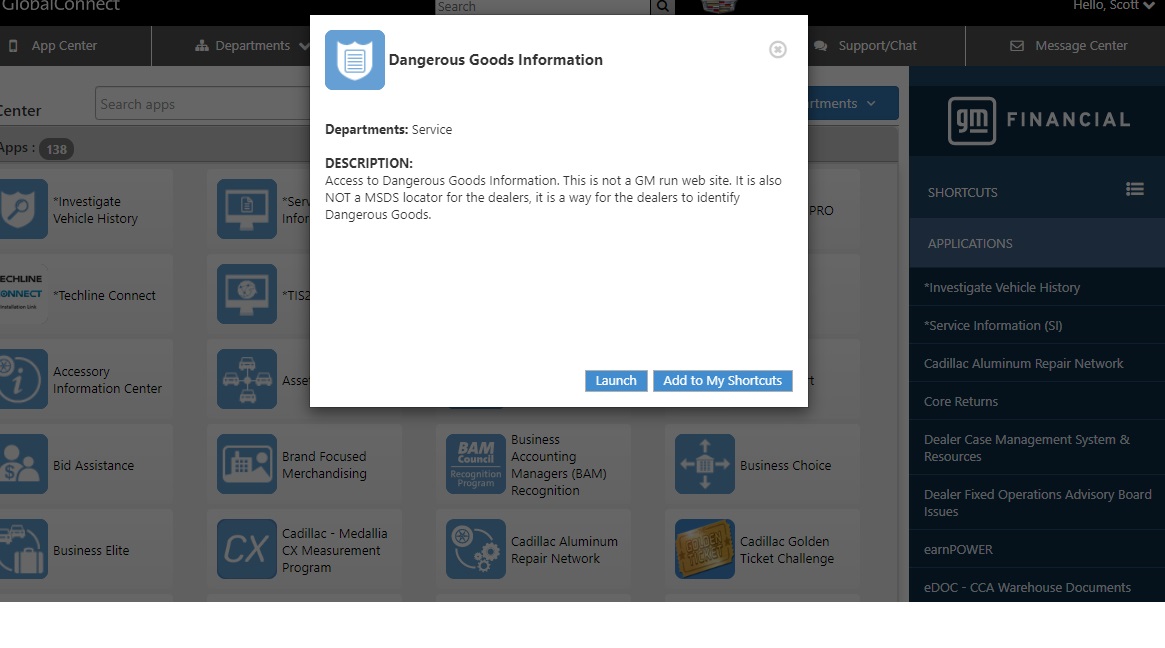This screenshot has width=1165, height=648.
Task: Open the BAM Recognition Program icon
Action: (476, 464)
